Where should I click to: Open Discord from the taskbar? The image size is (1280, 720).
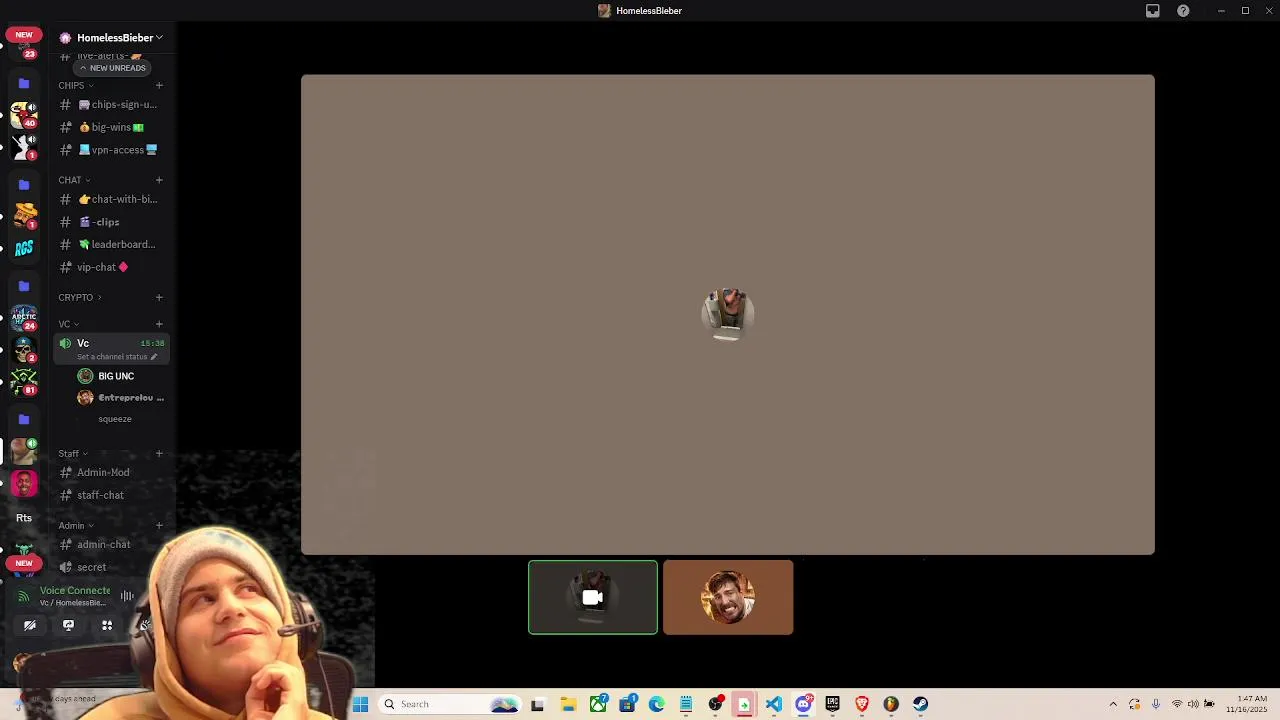(803, 704)
